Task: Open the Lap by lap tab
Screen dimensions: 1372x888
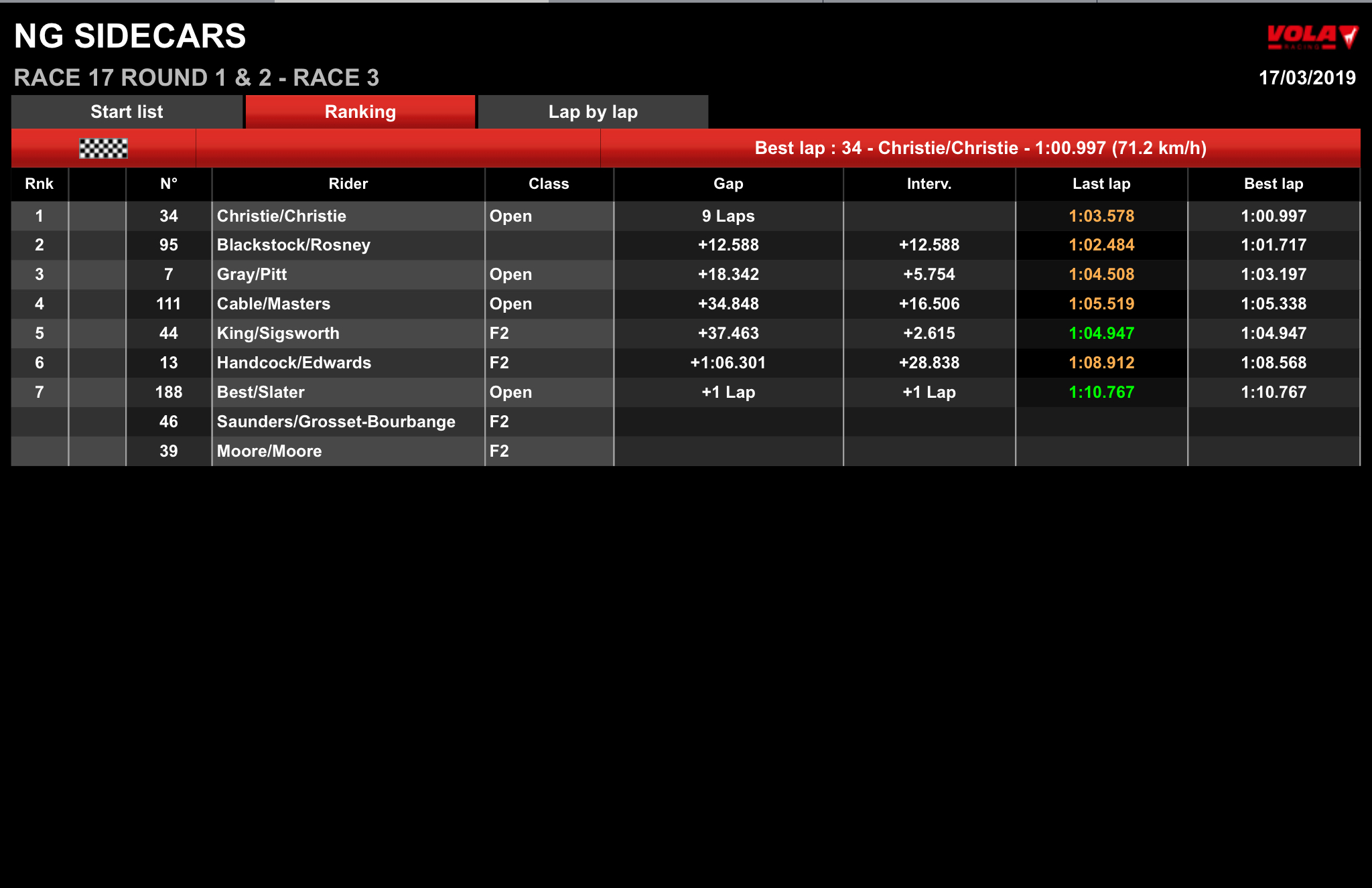Action: pos(593,112)
